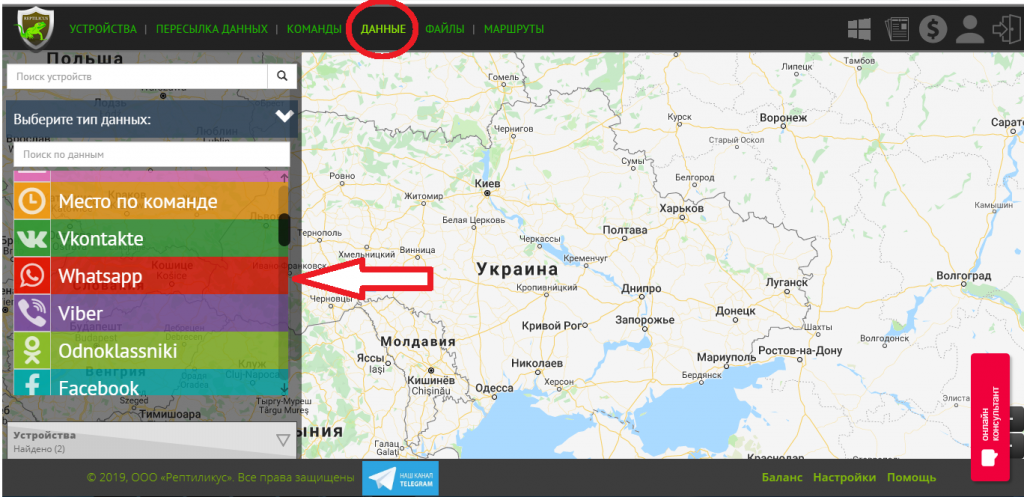
Task: Select the VK logo icon
Action: (x=32, y=239)
